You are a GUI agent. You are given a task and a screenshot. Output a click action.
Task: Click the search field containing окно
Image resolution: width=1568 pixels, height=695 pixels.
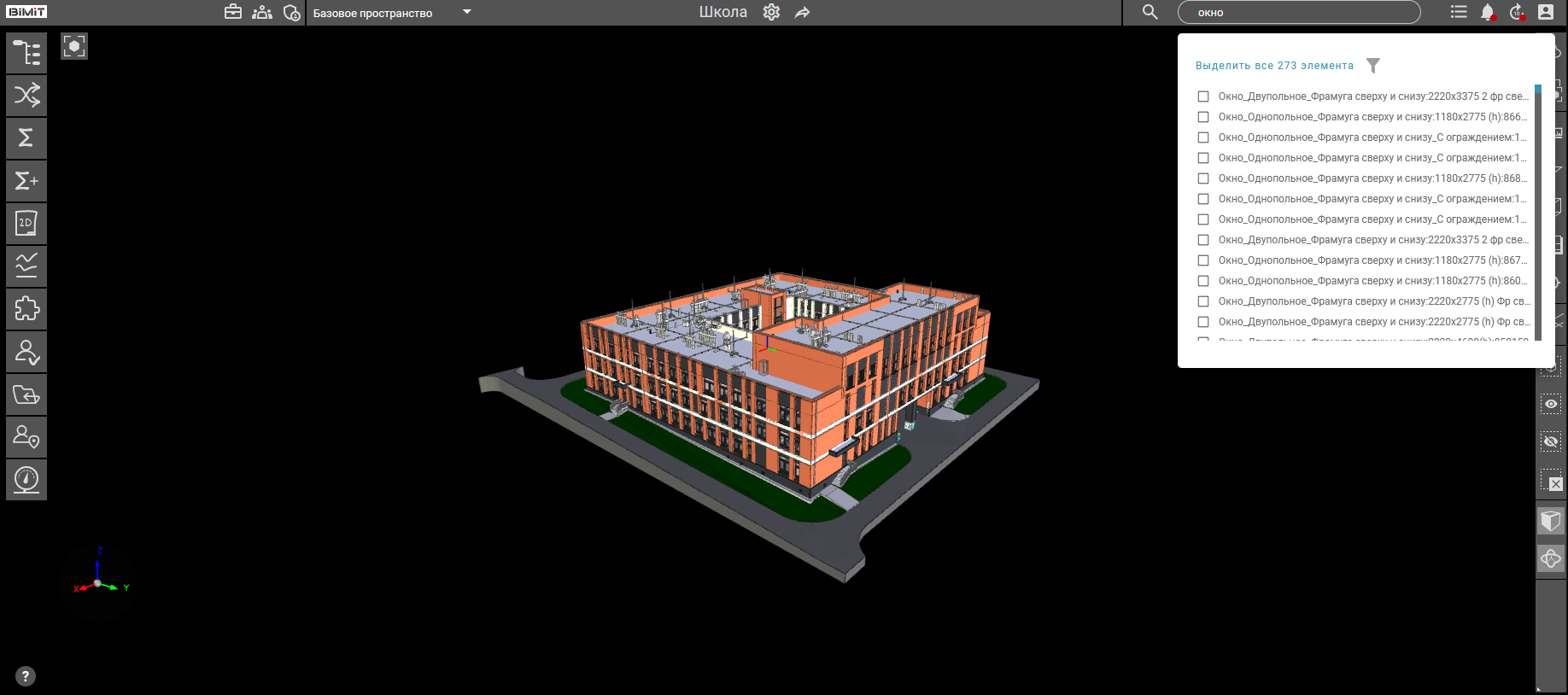[1298, 13]
